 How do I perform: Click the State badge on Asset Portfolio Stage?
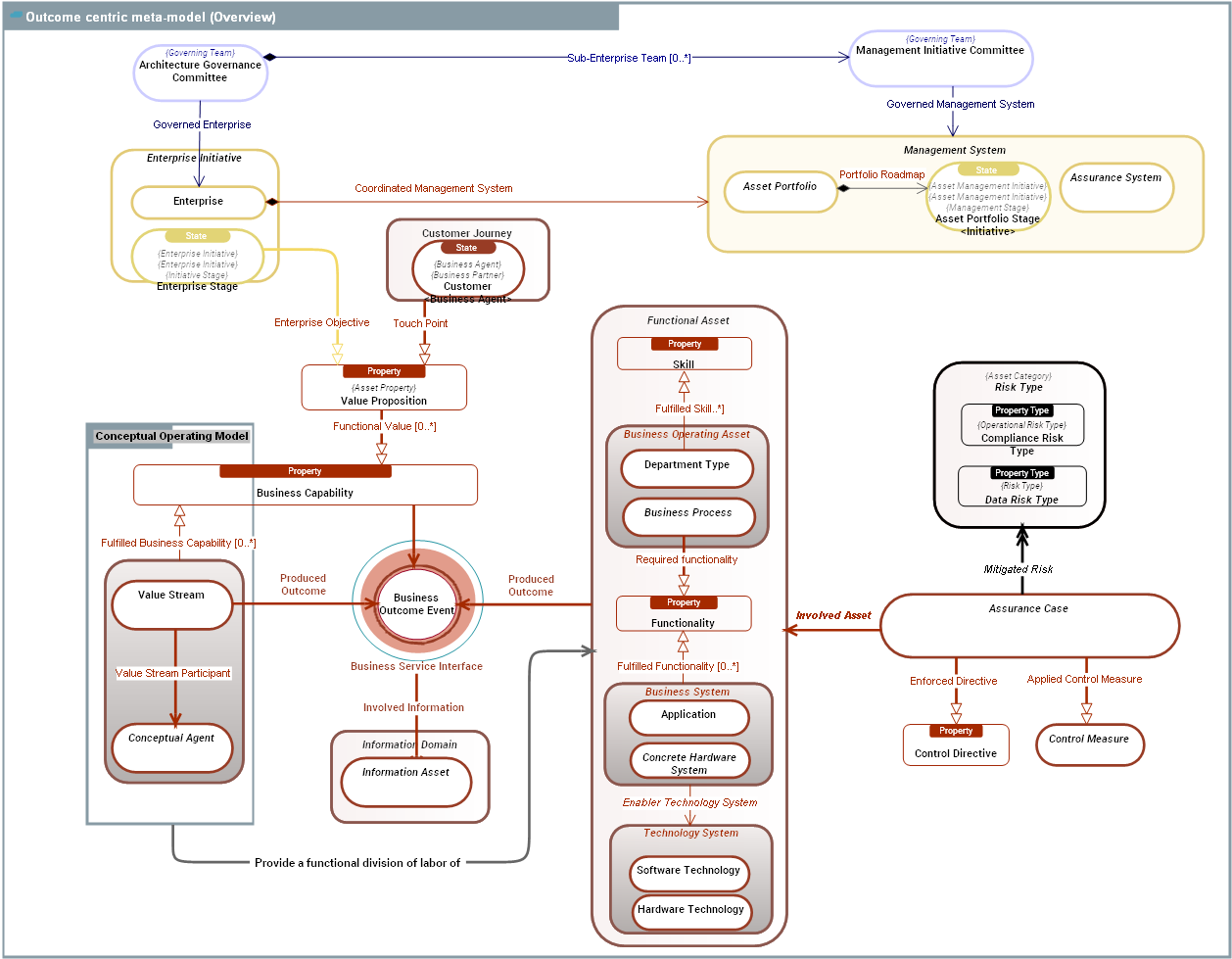click(x=987, y=169)
